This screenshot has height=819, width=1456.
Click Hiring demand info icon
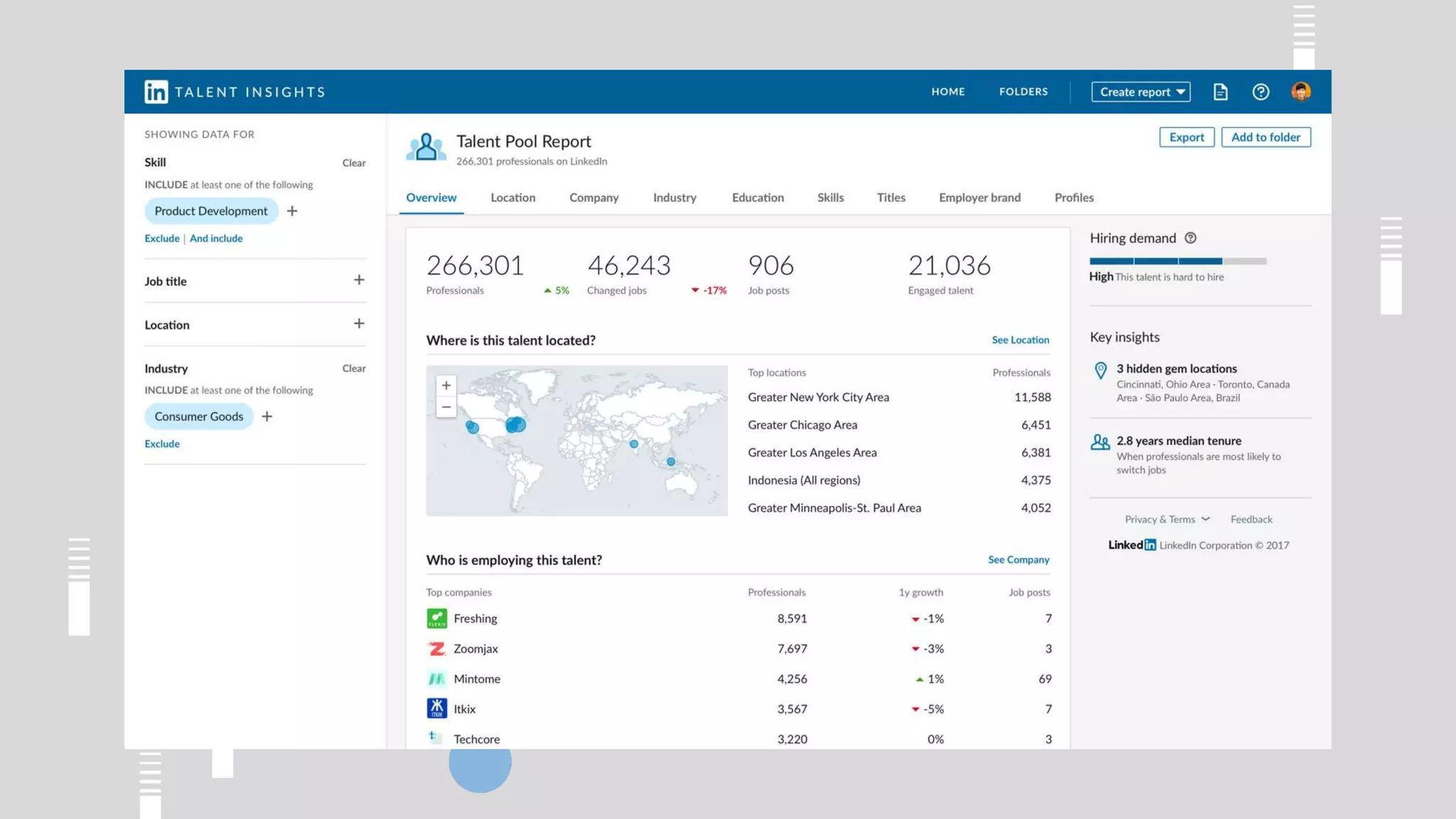click(1190, 238)
